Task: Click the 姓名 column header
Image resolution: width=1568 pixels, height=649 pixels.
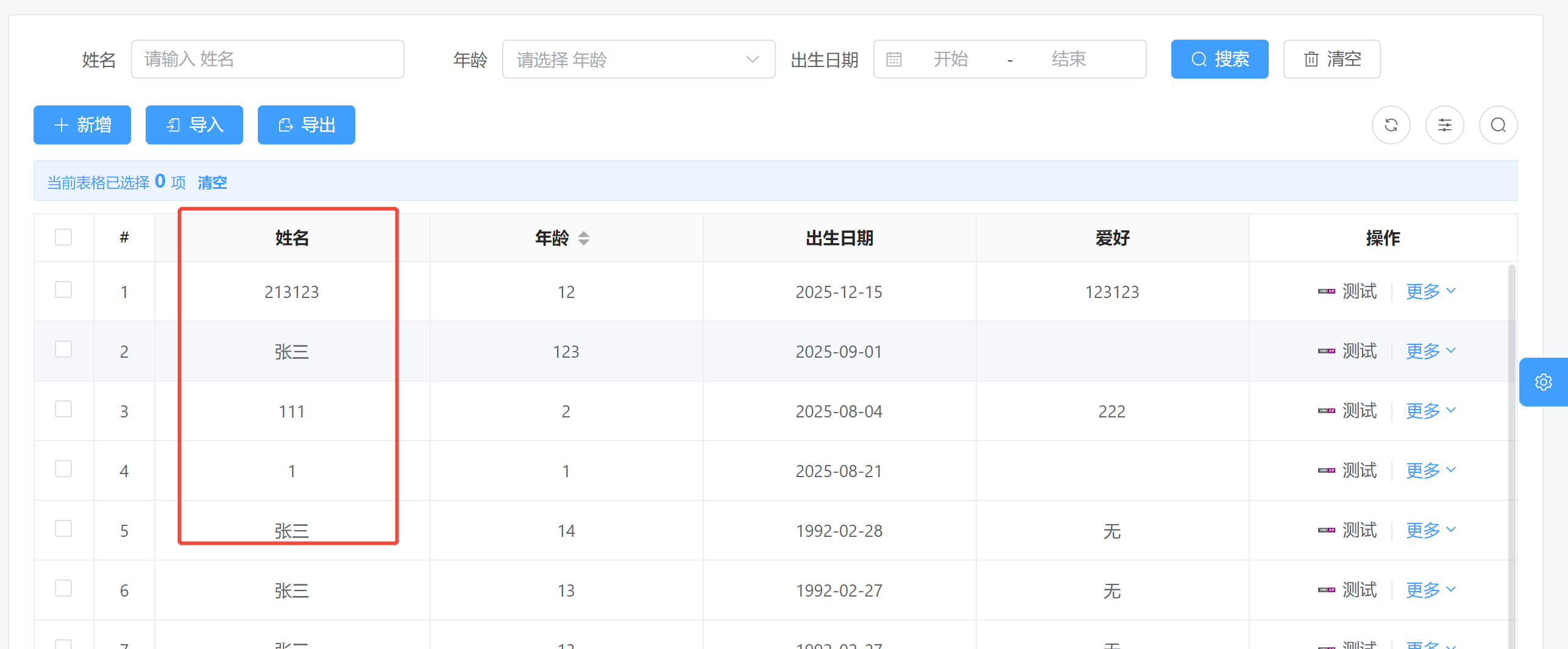Action: coord(292,238)
